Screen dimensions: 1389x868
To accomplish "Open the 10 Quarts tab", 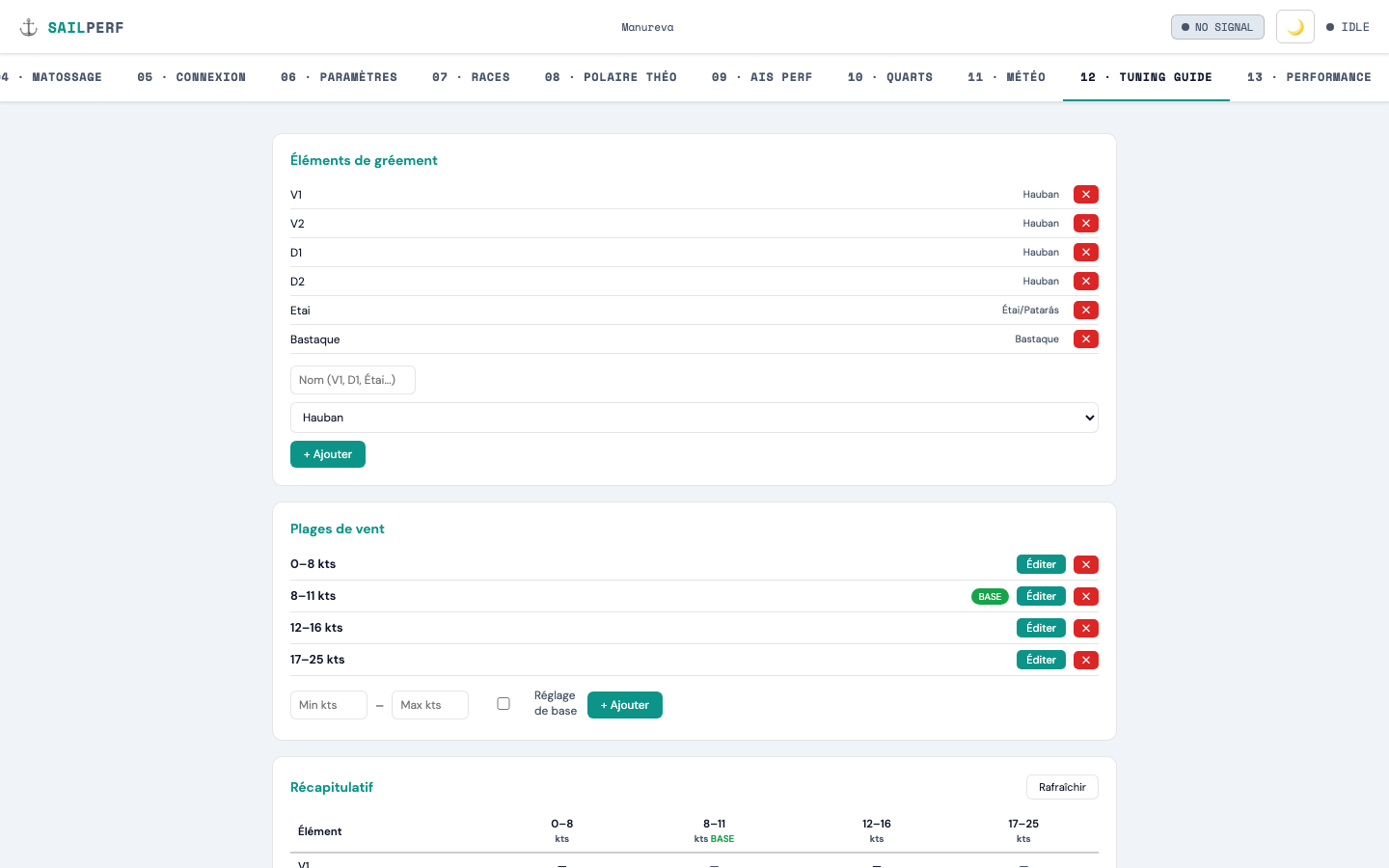I will (890, 77).
